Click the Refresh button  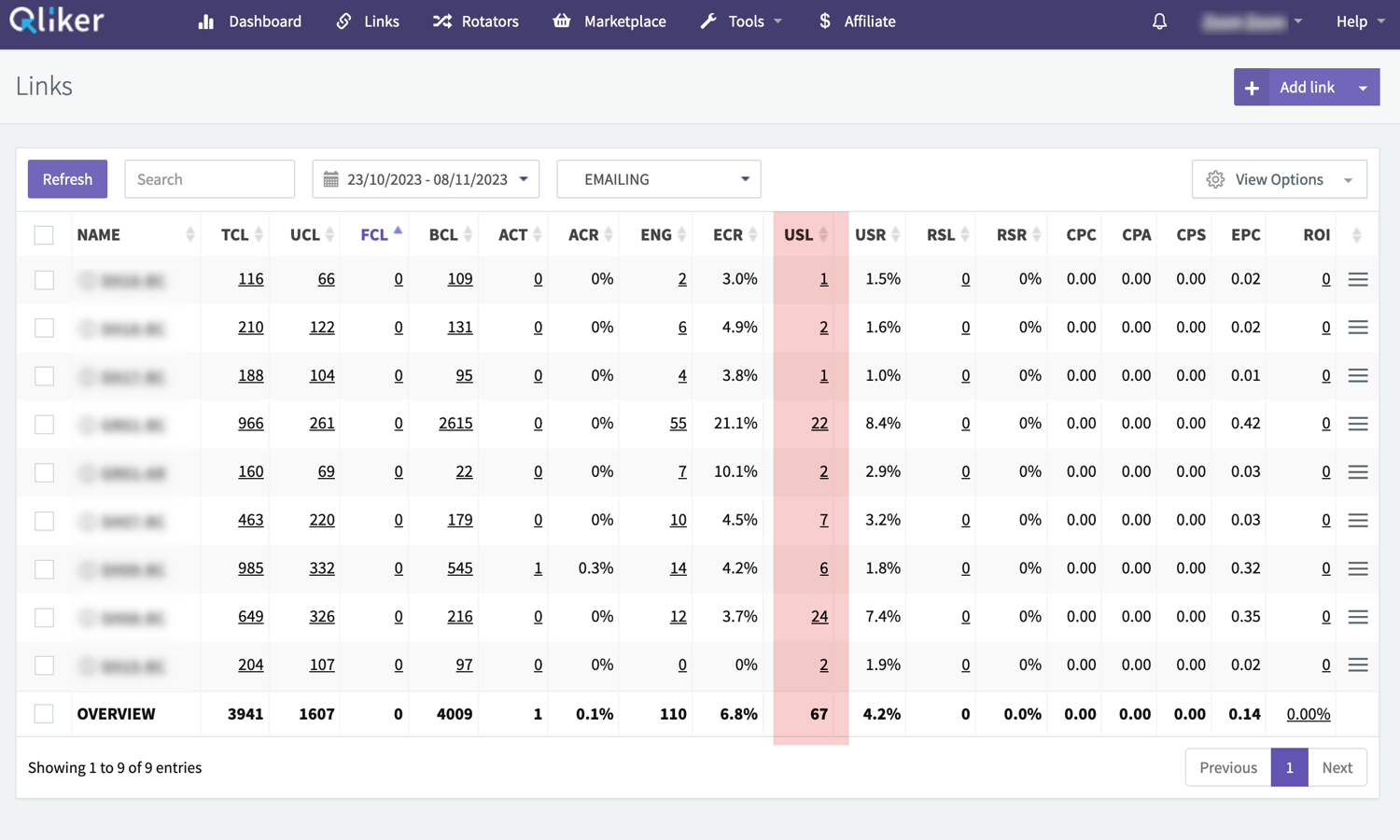click(x=67, y=179)
